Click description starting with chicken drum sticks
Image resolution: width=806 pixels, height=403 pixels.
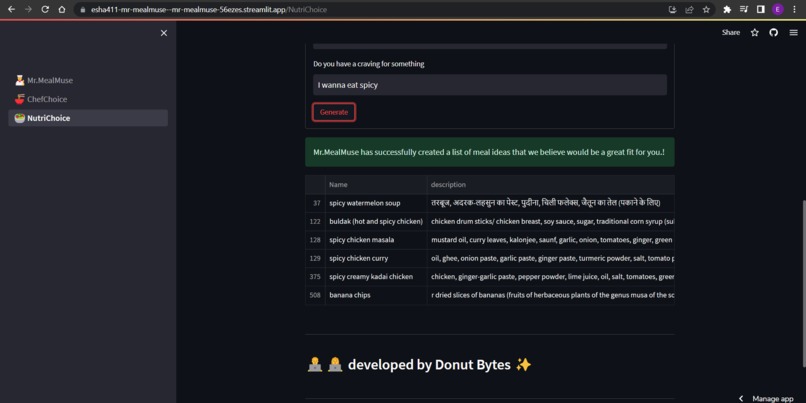551,222
